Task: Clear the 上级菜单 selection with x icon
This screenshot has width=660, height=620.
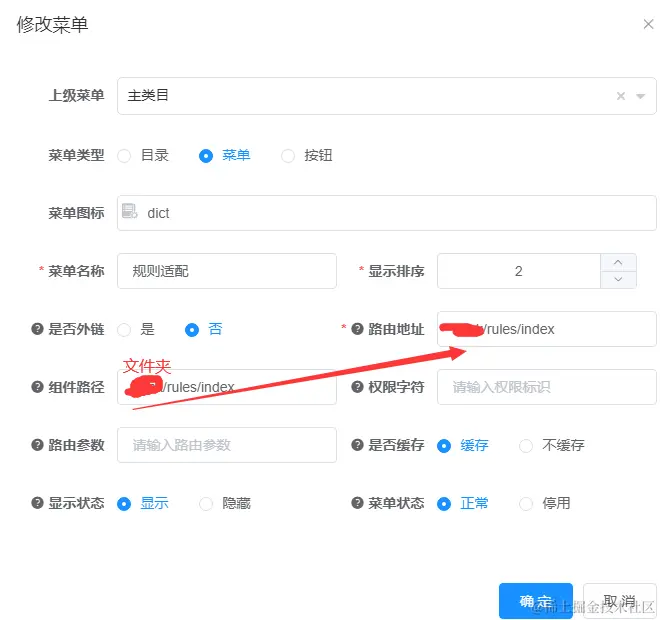Action: [620, 96]
